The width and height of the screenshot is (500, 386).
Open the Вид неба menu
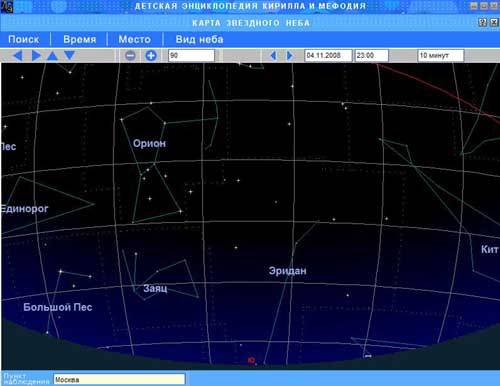(199, 39)
